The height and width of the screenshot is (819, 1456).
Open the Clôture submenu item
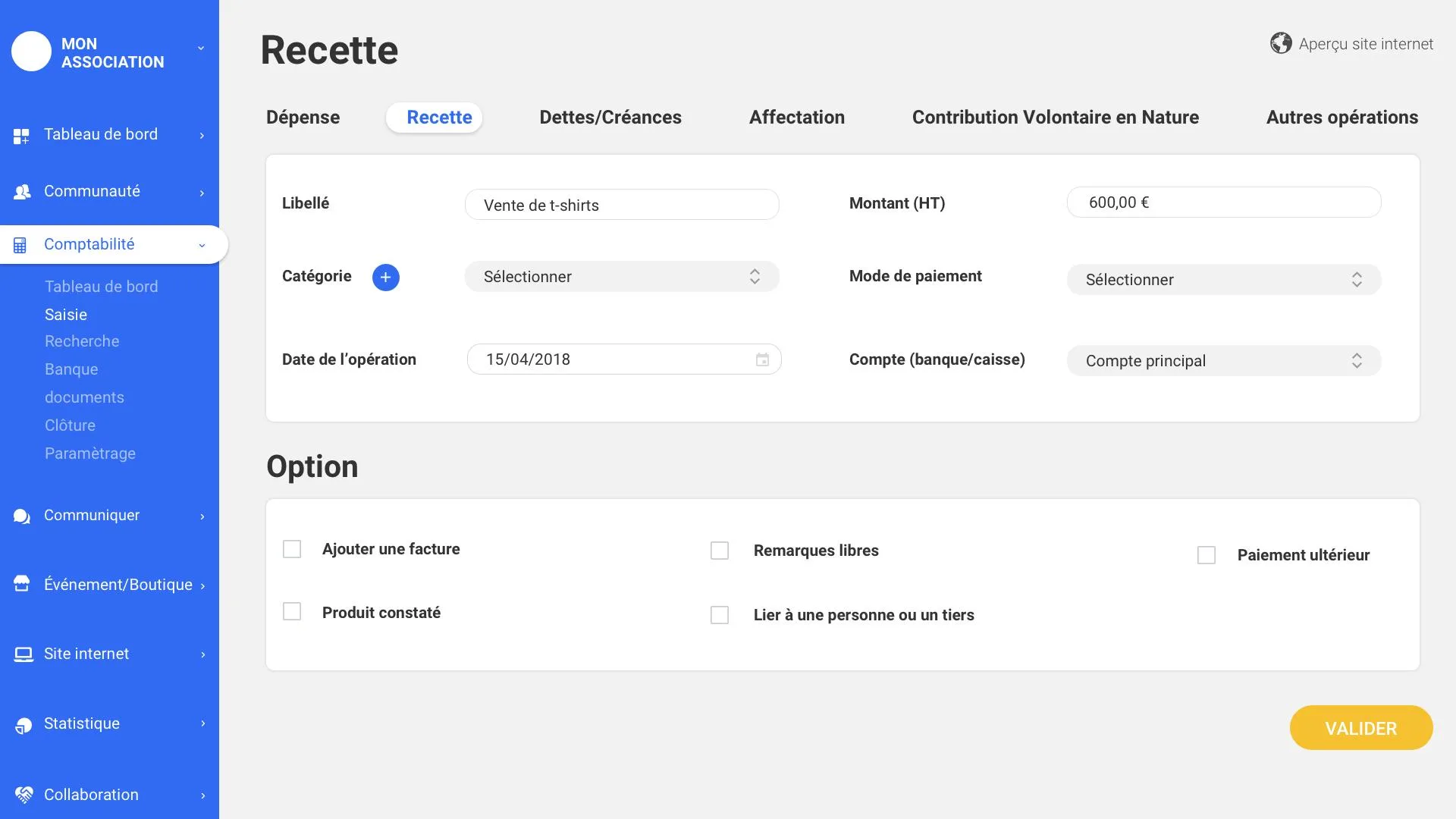(70, 425)
